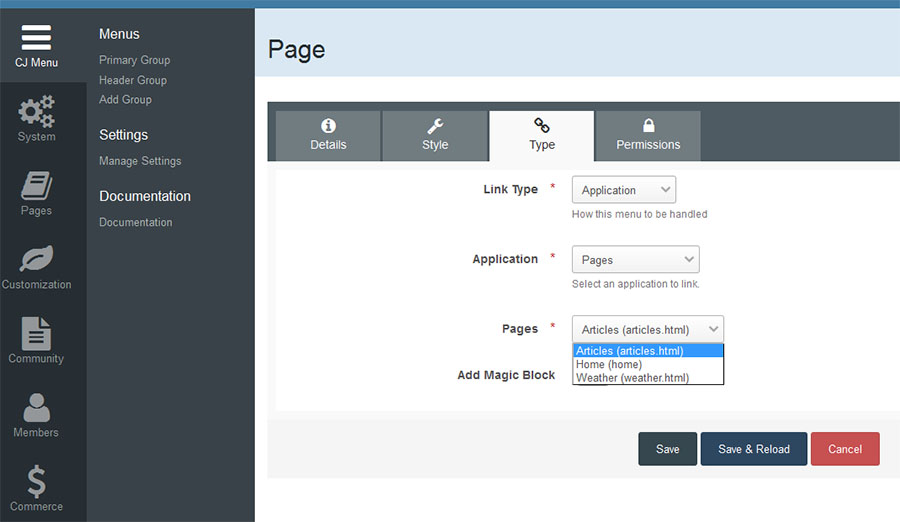Cancel the page edit

click(844, 449)
